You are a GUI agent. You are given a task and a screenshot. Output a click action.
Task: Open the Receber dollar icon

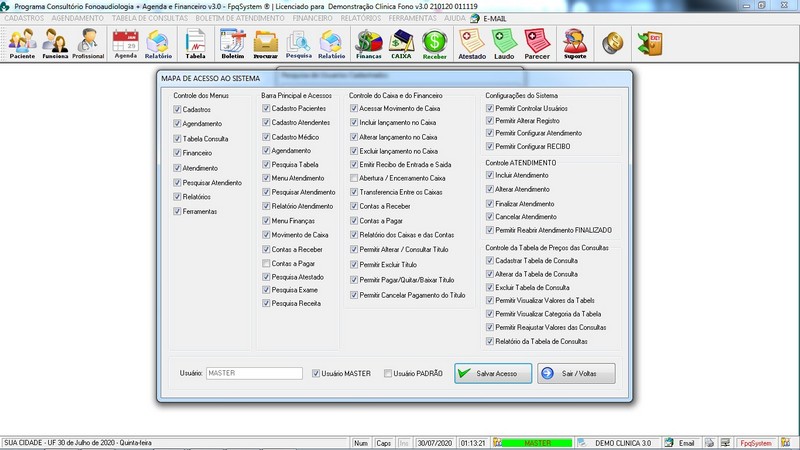click(x=435, y=44)
